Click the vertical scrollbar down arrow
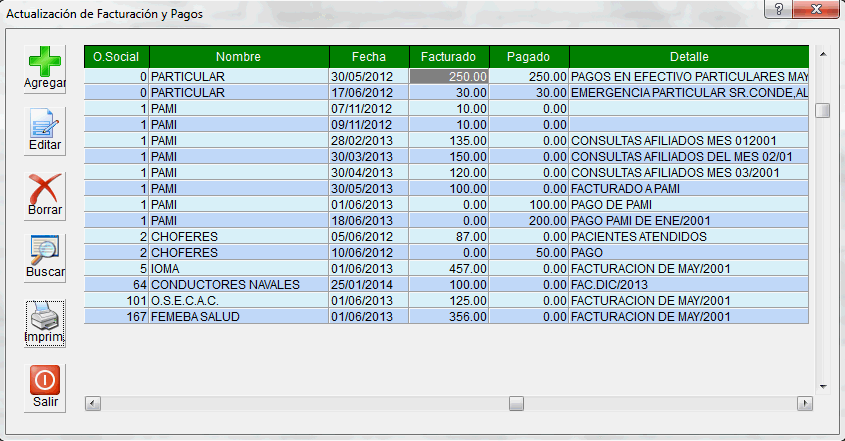Viewport: 845px width, 441px height. [x=822, y=387]
